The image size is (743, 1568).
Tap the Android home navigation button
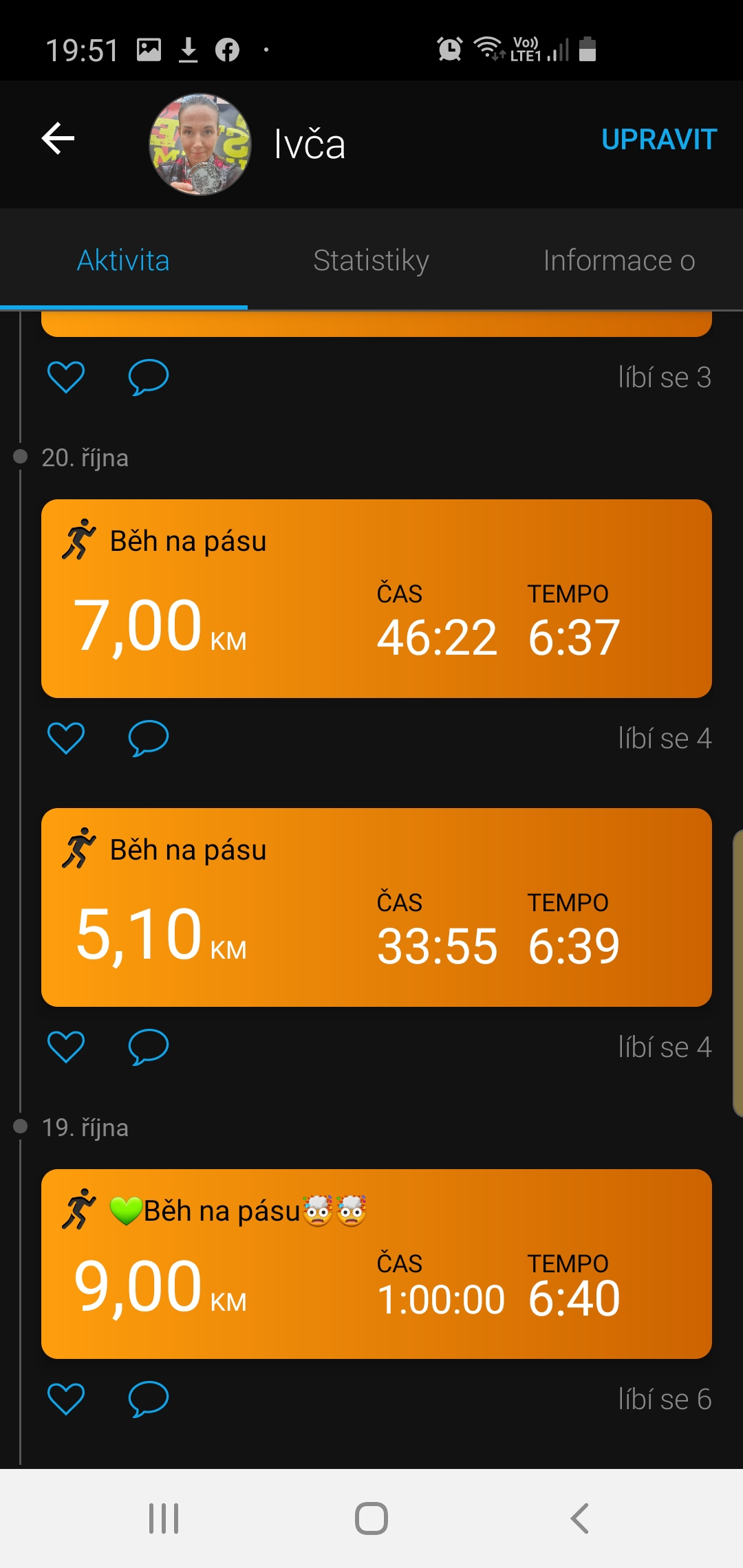pyautogui.click(x=371, y=1518)
